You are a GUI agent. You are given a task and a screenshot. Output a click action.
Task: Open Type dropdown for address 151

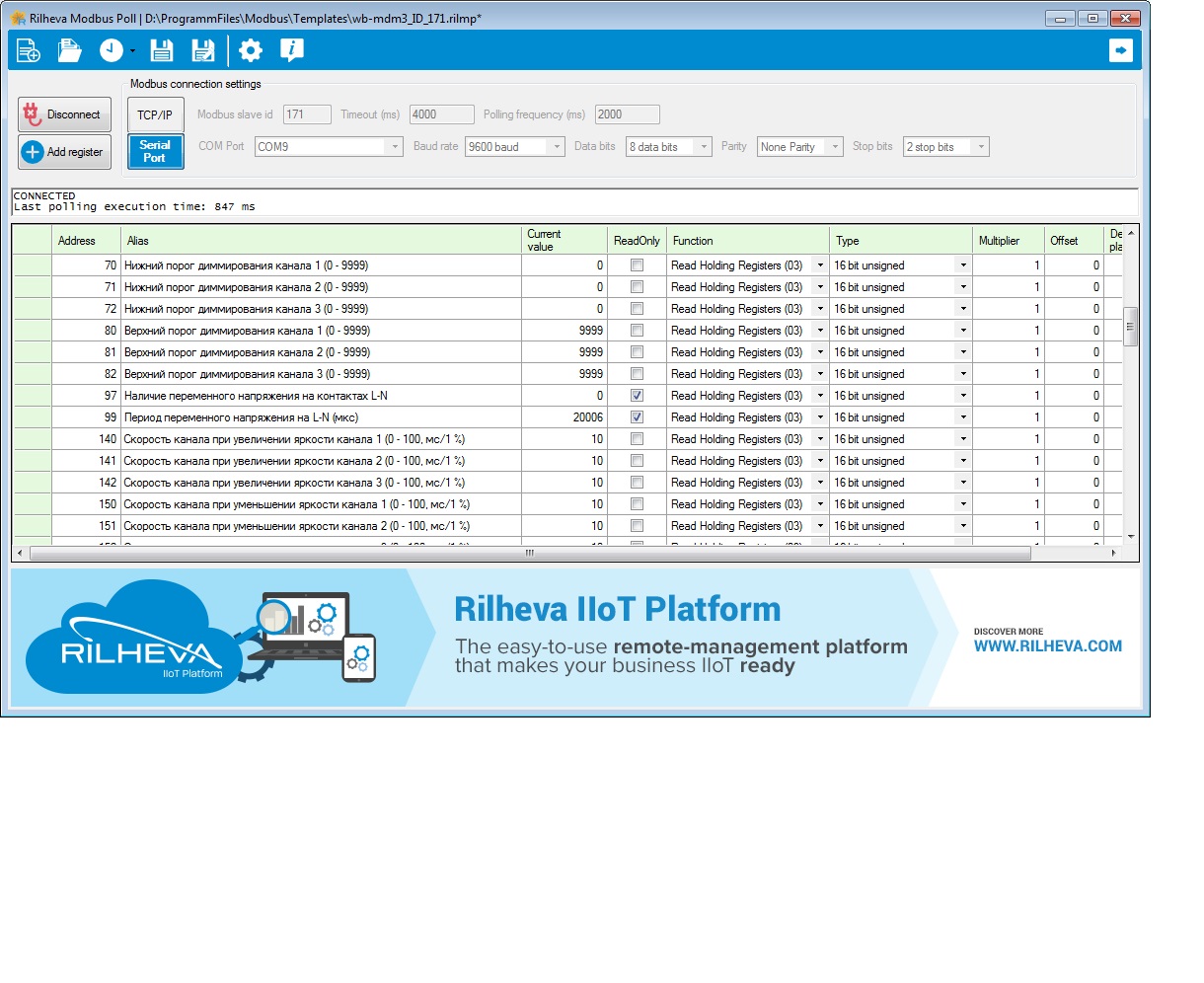tap(963, 526)
